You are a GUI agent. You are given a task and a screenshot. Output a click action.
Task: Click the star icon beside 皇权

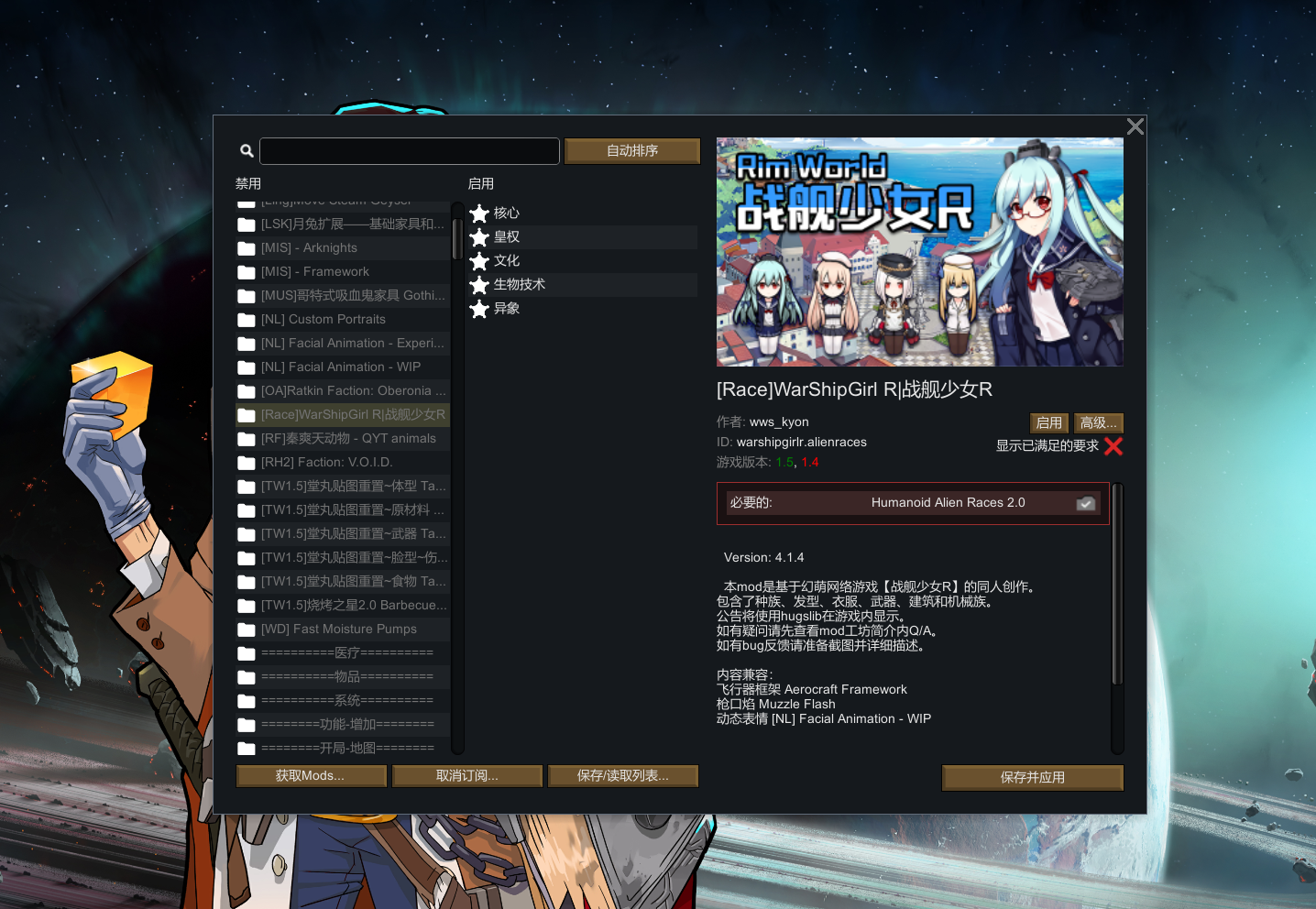[x=479, y=237]
